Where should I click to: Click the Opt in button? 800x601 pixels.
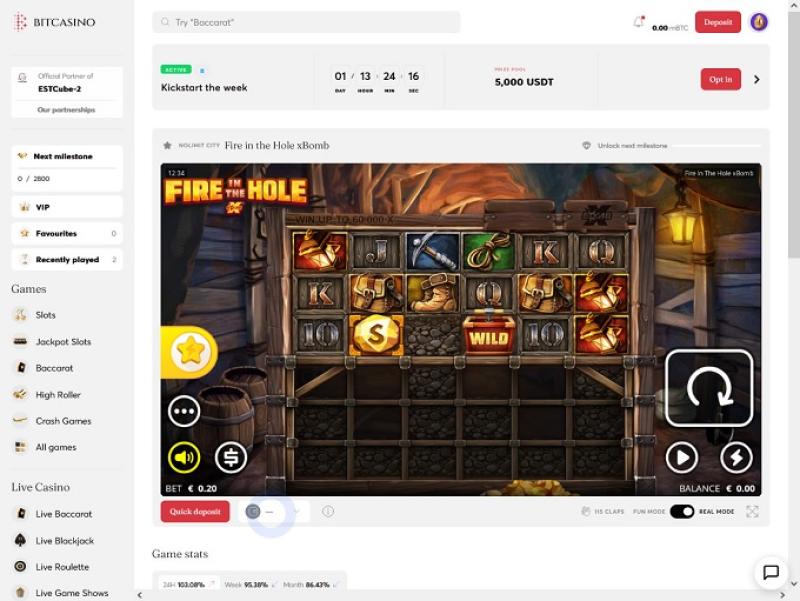pyautogui.click(x=720, y=79)
